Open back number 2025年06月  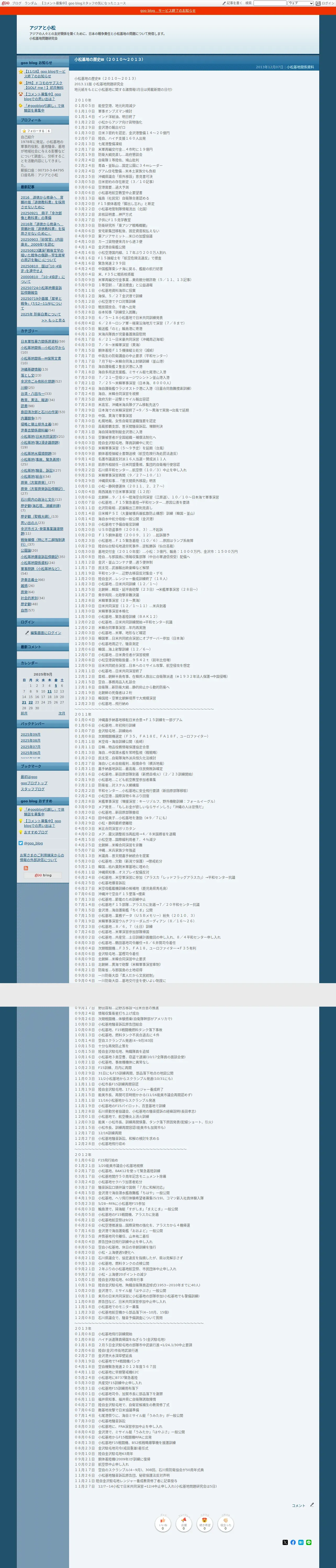(x=31, y=753)
